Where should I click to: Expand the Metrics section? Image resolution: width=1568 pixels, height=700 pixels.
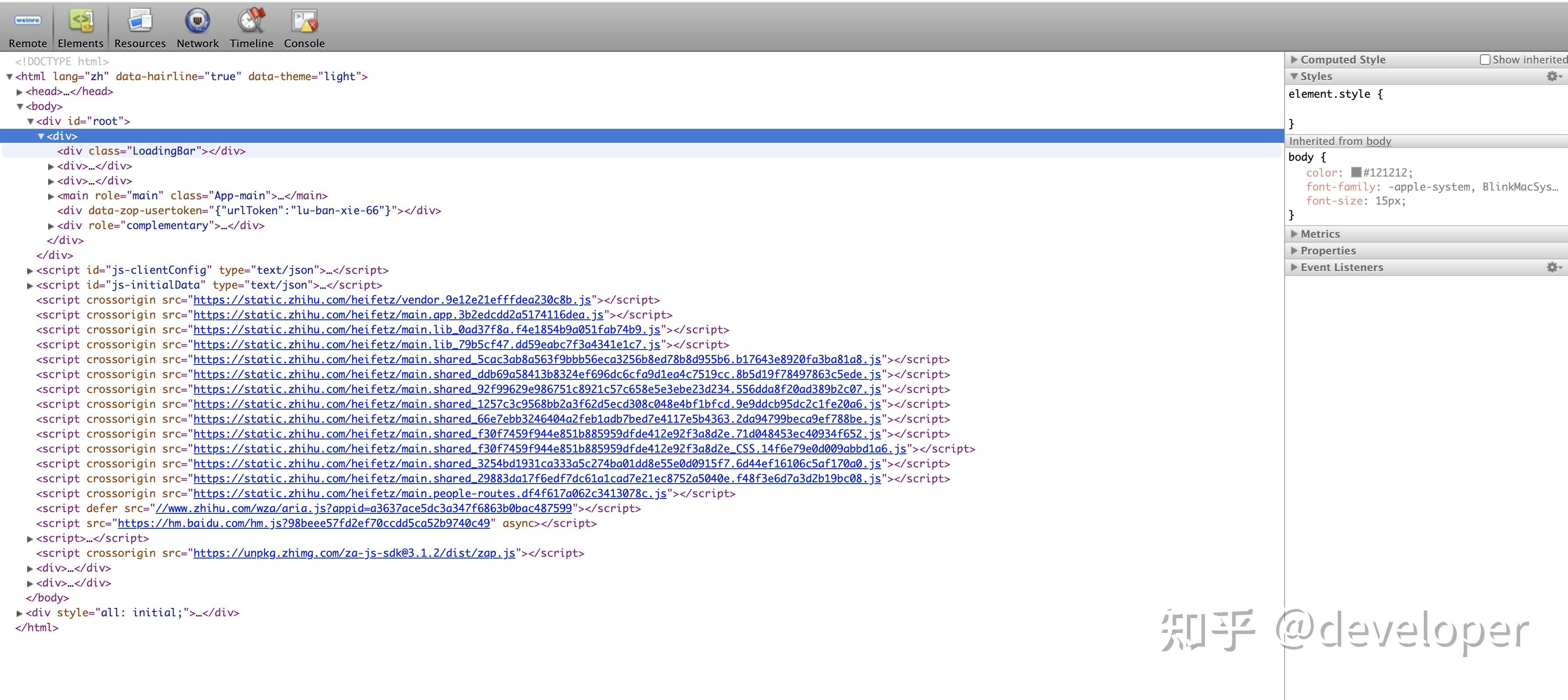coord(1294,234)
